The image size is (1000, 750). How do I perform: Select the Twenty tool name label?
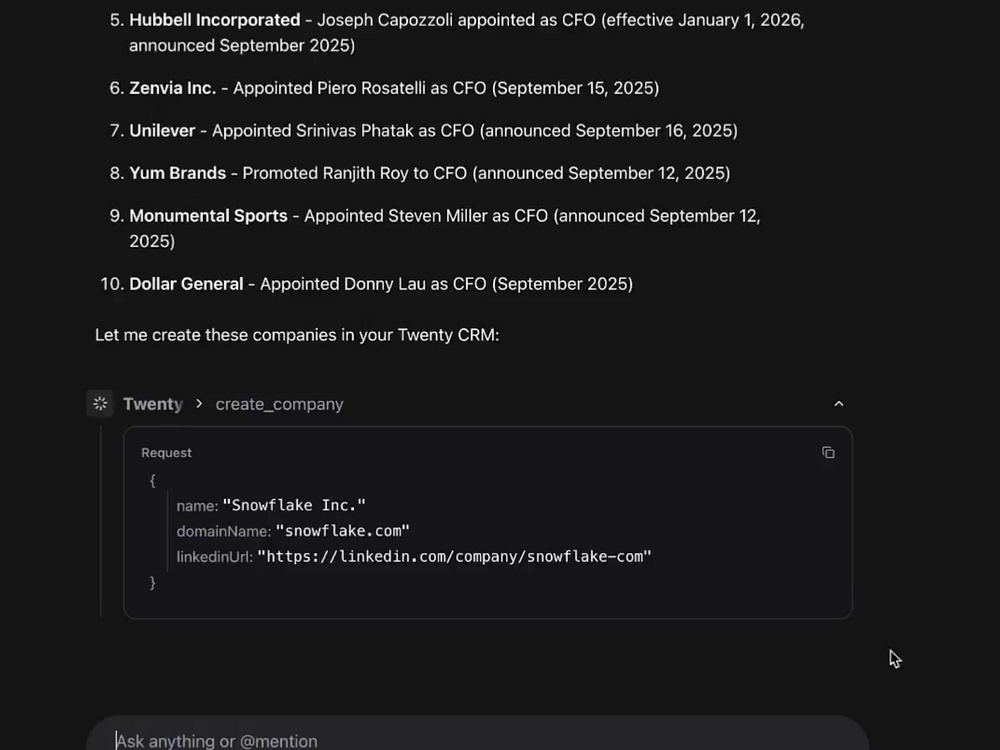(x=152, y=404)
